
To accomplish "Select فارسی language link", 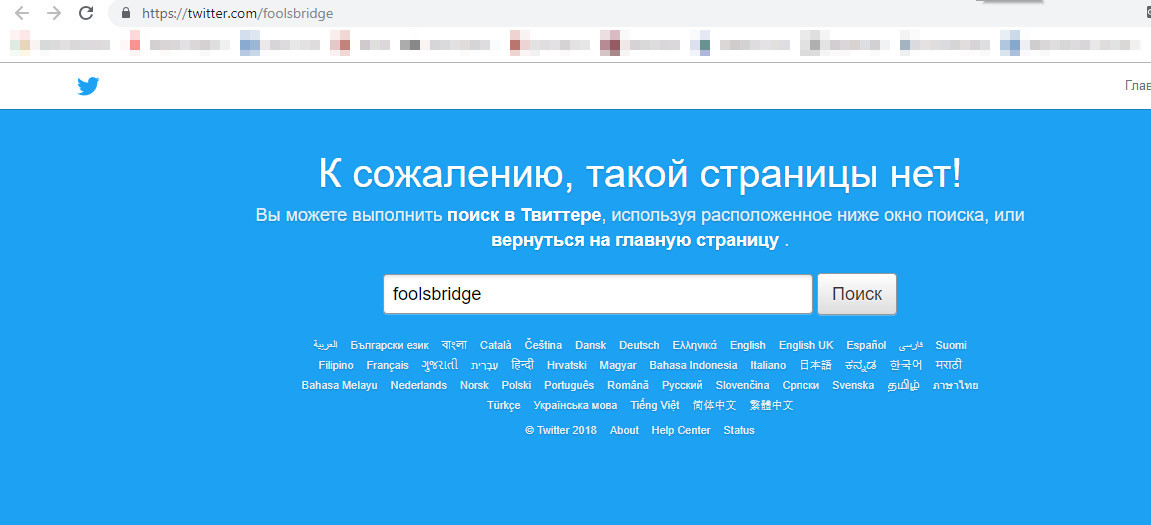I will (x=911, y=345).
